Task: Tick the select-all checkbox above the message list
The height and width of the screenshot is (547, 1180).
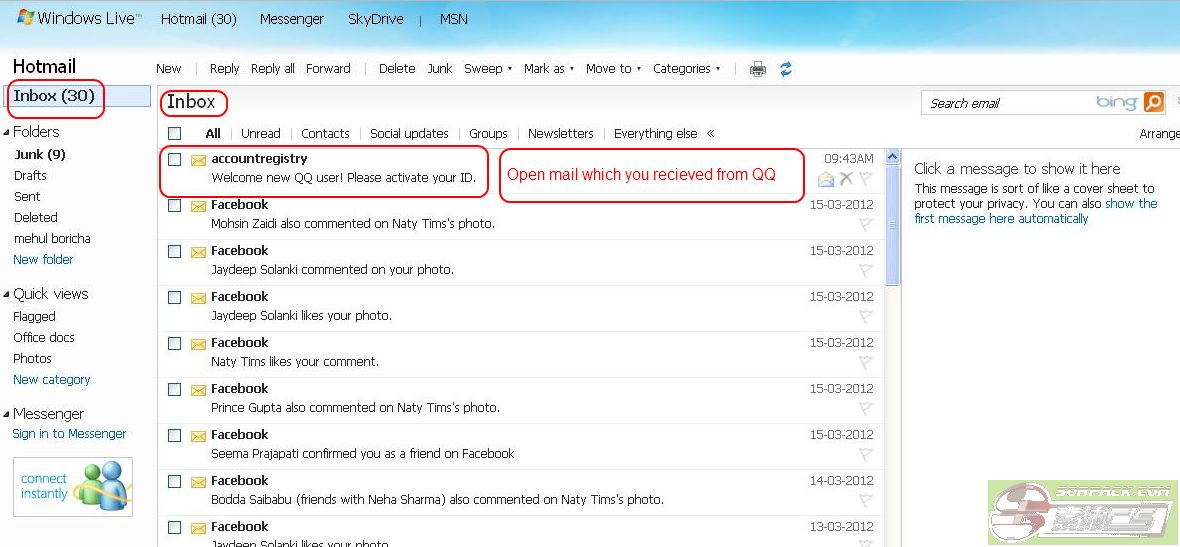Action: [175, 133]
